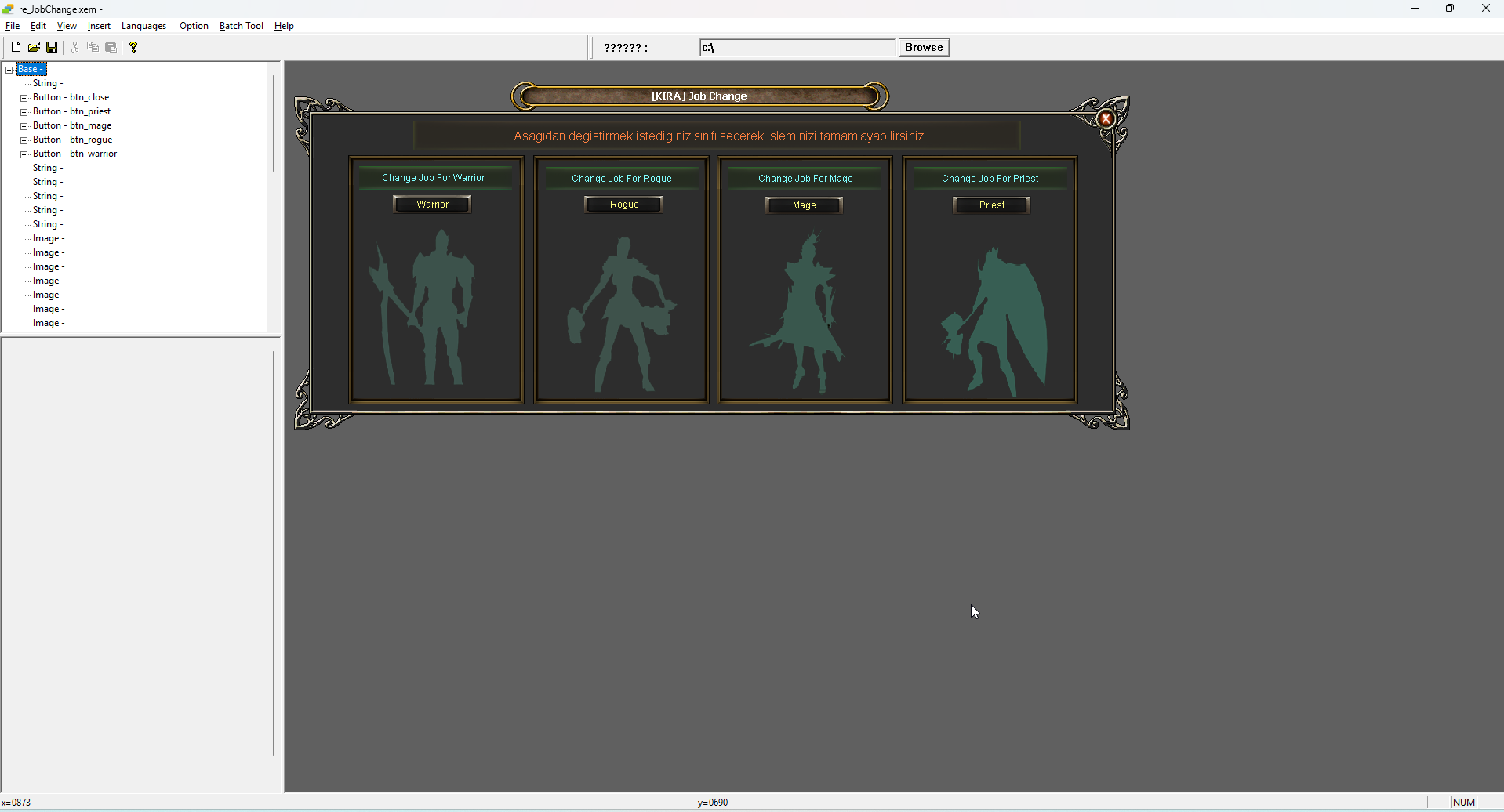
Task: Open the Insert menu
Action: click(99, 26)
